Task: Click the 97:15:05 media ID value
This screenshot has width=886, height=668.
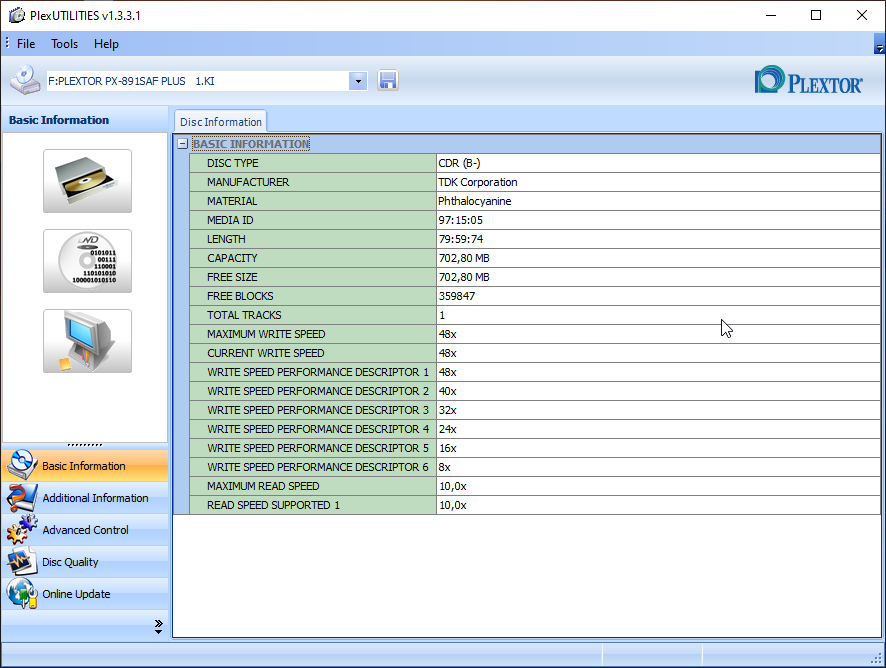Action: coord(461,220)
